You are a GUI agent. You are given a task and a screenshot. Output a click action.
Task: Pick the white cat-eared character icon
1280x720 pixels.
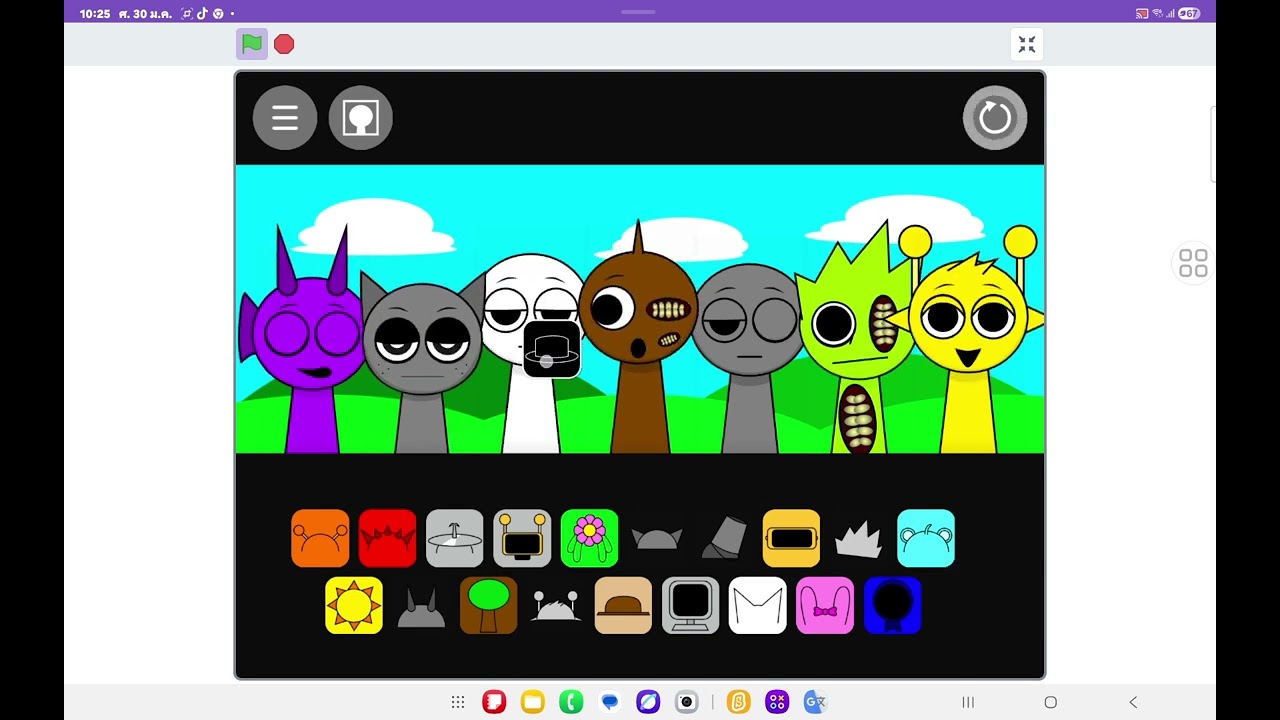[x=757, y=605]
